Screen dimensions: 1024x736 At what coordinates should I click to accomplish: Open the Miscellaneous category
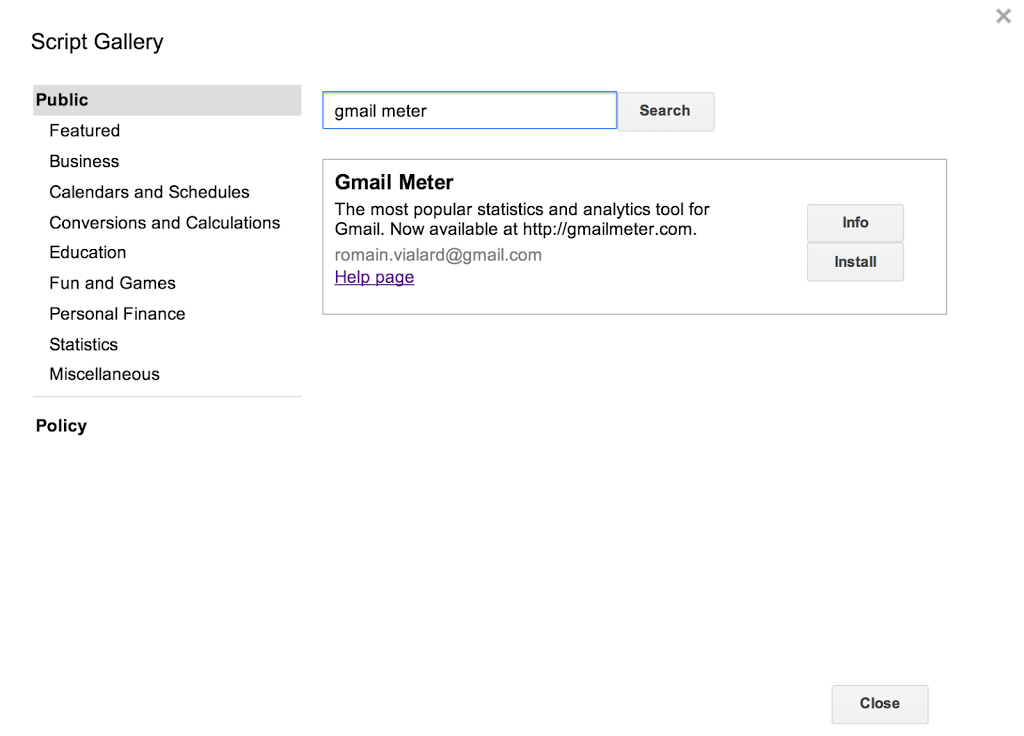click(104, 374)
